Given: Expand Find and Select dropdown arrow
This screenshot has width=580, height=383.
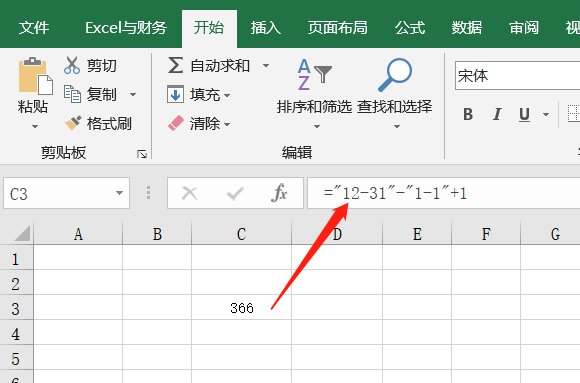Looking at the screenshot, I should pyautogui.click(x=397, y=127).
